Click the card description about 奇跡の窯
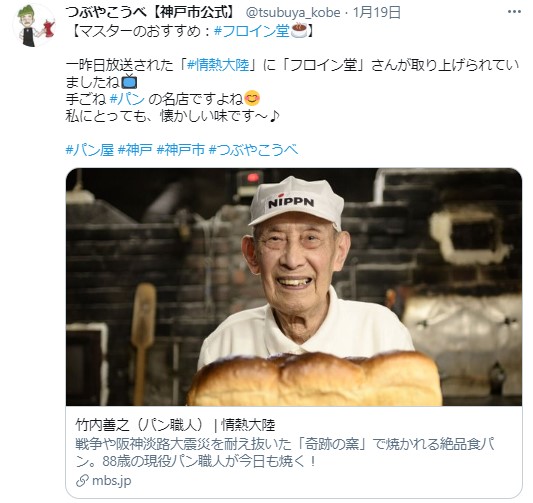533x503 pixels. pyautogui.click(x=285, y=453)
